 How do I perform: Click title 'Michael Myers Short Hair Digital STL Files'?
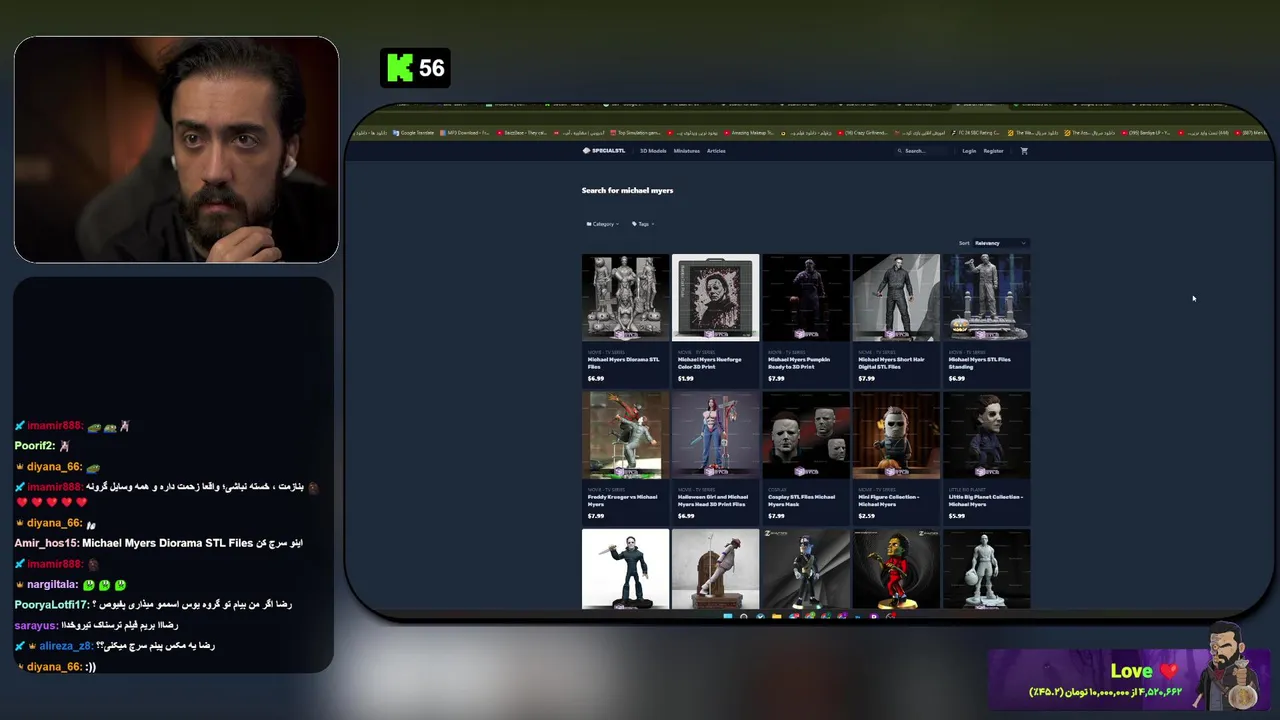[x=891, y=363]
